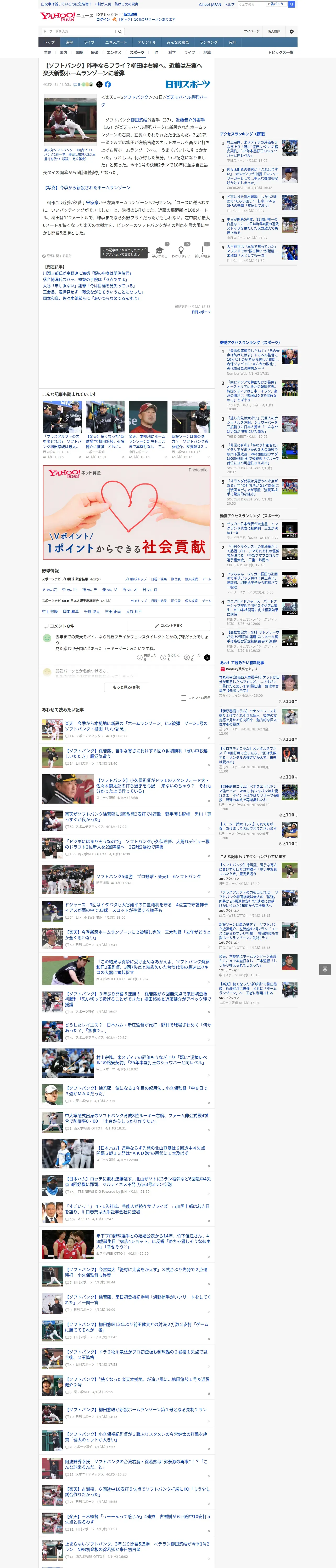This screenshot has width=336, height=1568.
Task: Click the うーん reaction on the first comment
Action: (x=187, y=658)
